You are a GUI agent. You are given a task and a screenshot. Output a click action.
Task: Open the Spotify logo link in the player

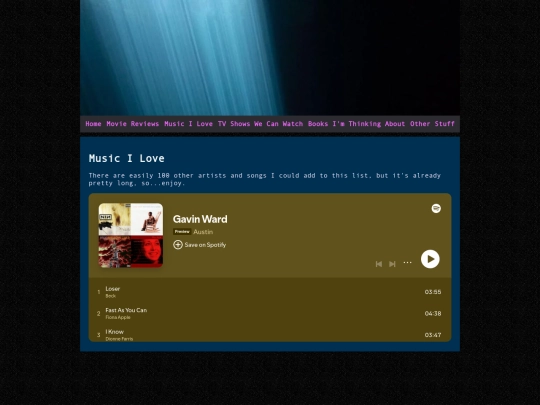436,208
